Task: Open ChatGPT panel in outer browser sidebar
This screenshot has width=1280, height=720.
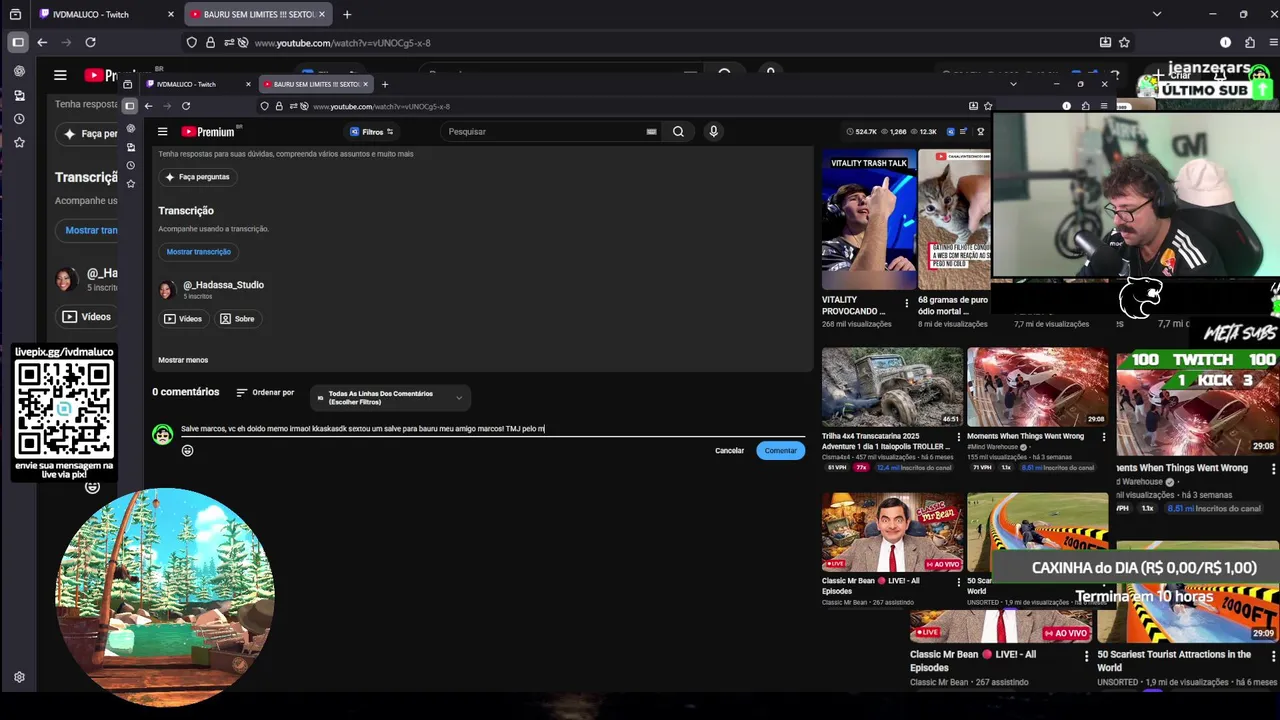Action: click(x=19, y=71)
